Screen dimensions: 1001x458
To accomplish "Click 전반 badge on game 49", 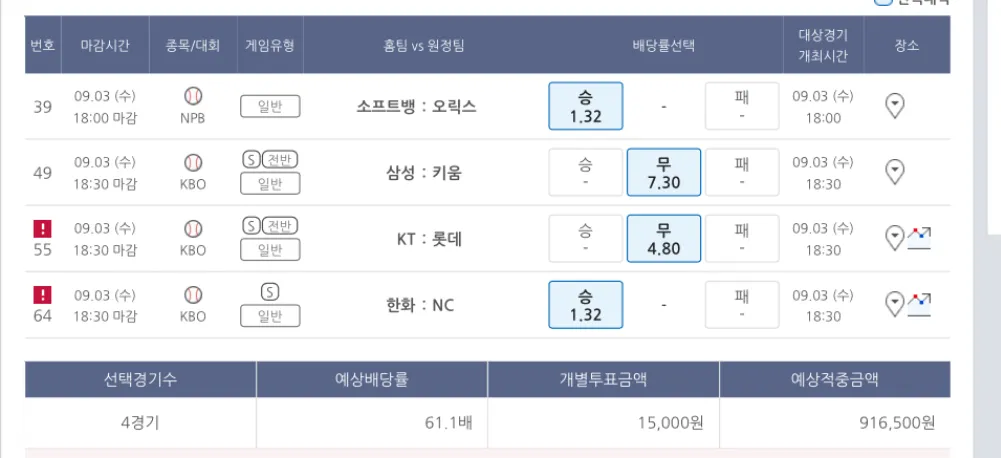I will point(279,160).
